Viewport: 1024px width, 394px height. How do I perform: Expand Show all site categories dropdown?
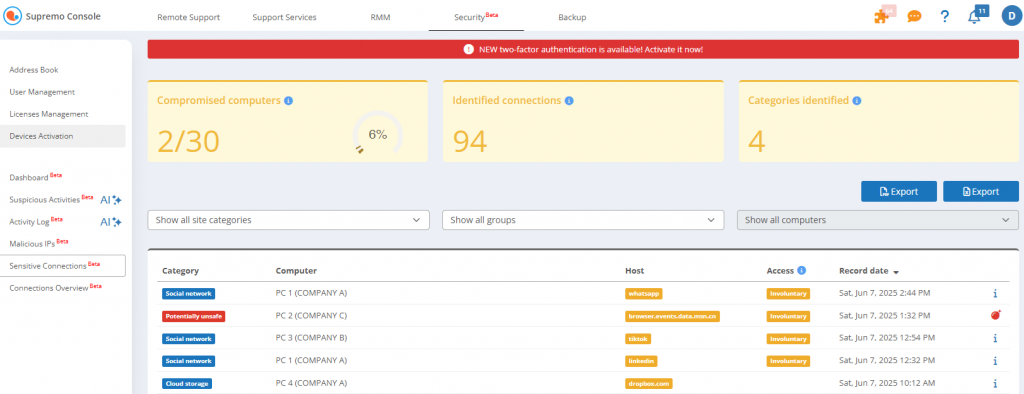click(x=289, y=220)
